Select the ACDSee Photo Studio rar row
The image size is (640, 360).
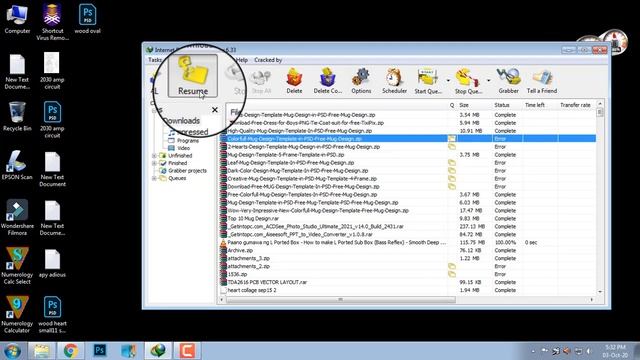(407, 227)
